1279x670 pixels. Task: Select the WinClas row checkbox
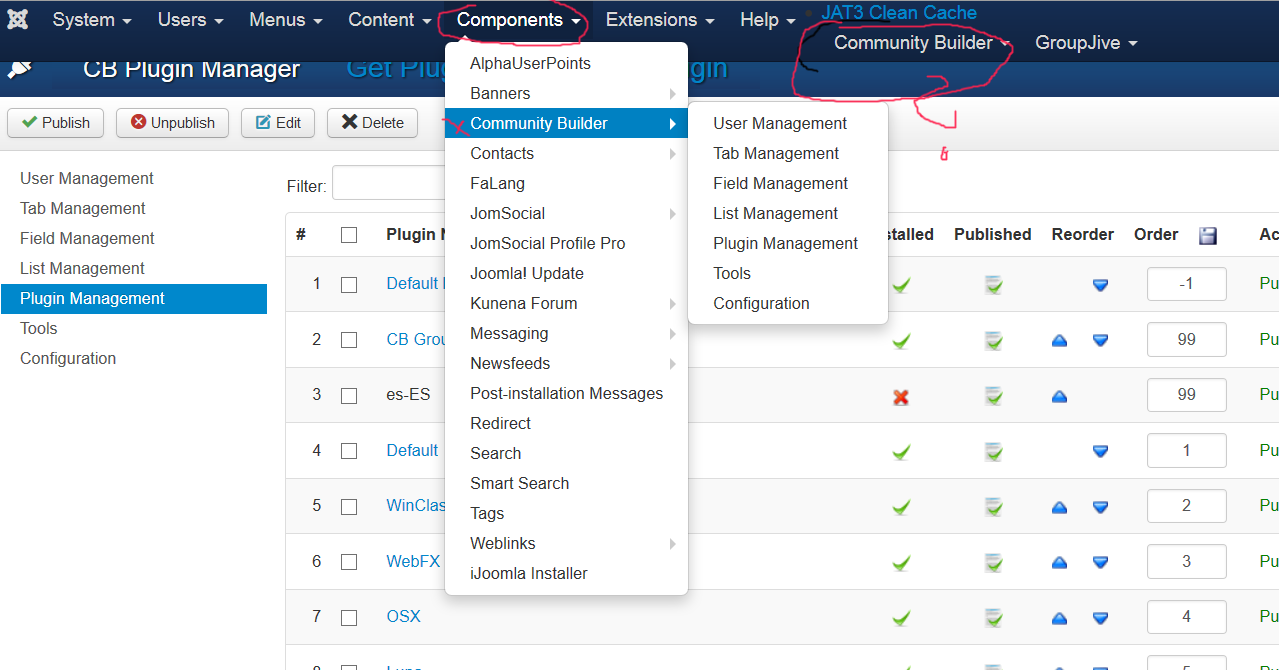coord(349,506)
